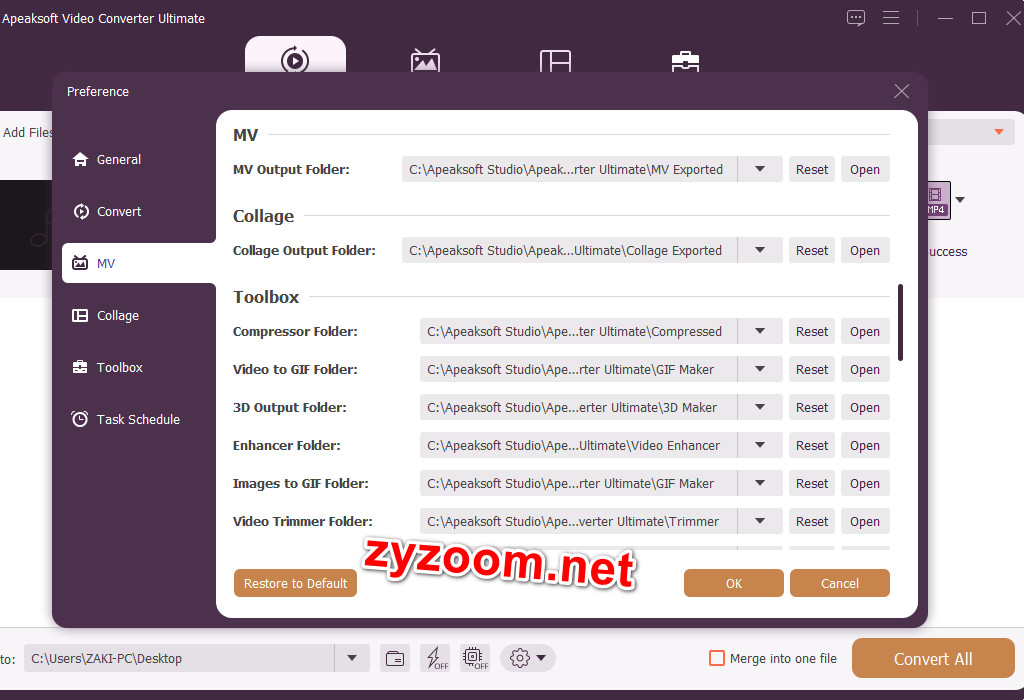
Task: Expand MV Output Folder dropdown
Action: click(760, 169)
